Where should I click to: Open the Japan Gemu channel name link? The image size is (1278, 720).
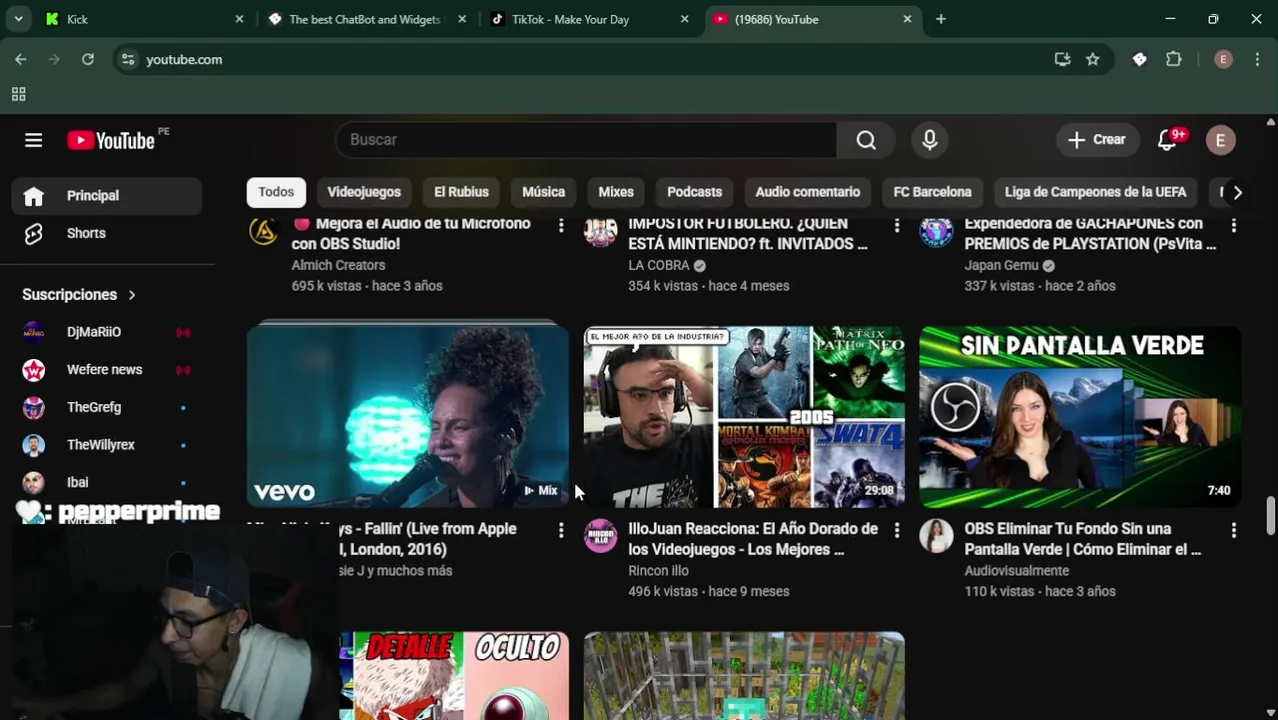pos(1001,265)
